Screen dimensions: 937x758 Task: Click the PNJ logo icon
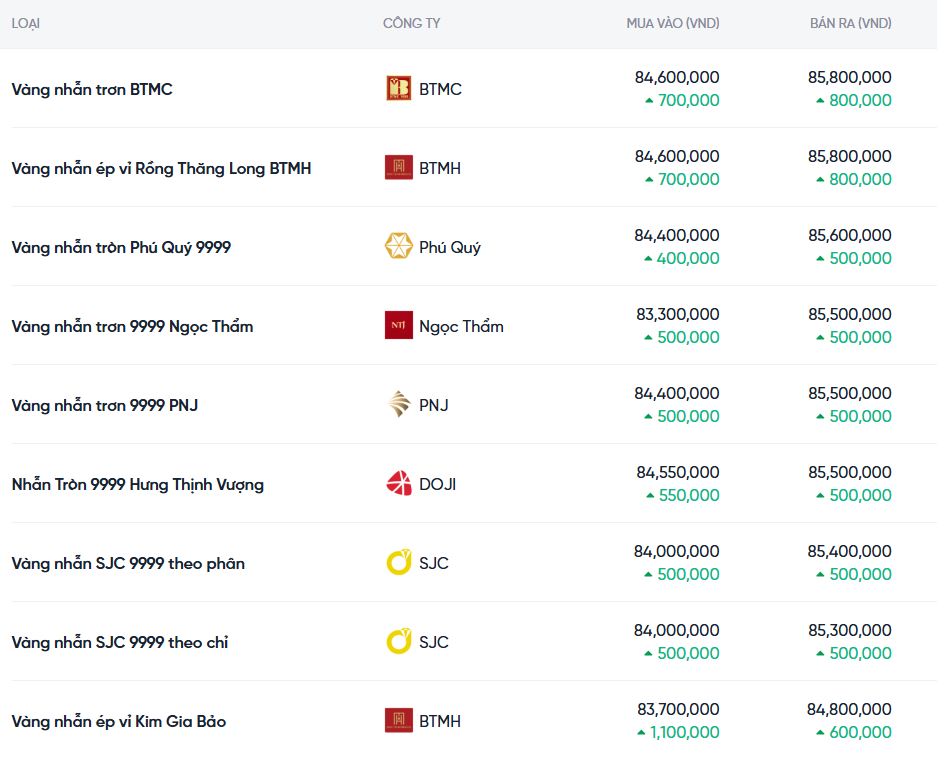[398, 405]
